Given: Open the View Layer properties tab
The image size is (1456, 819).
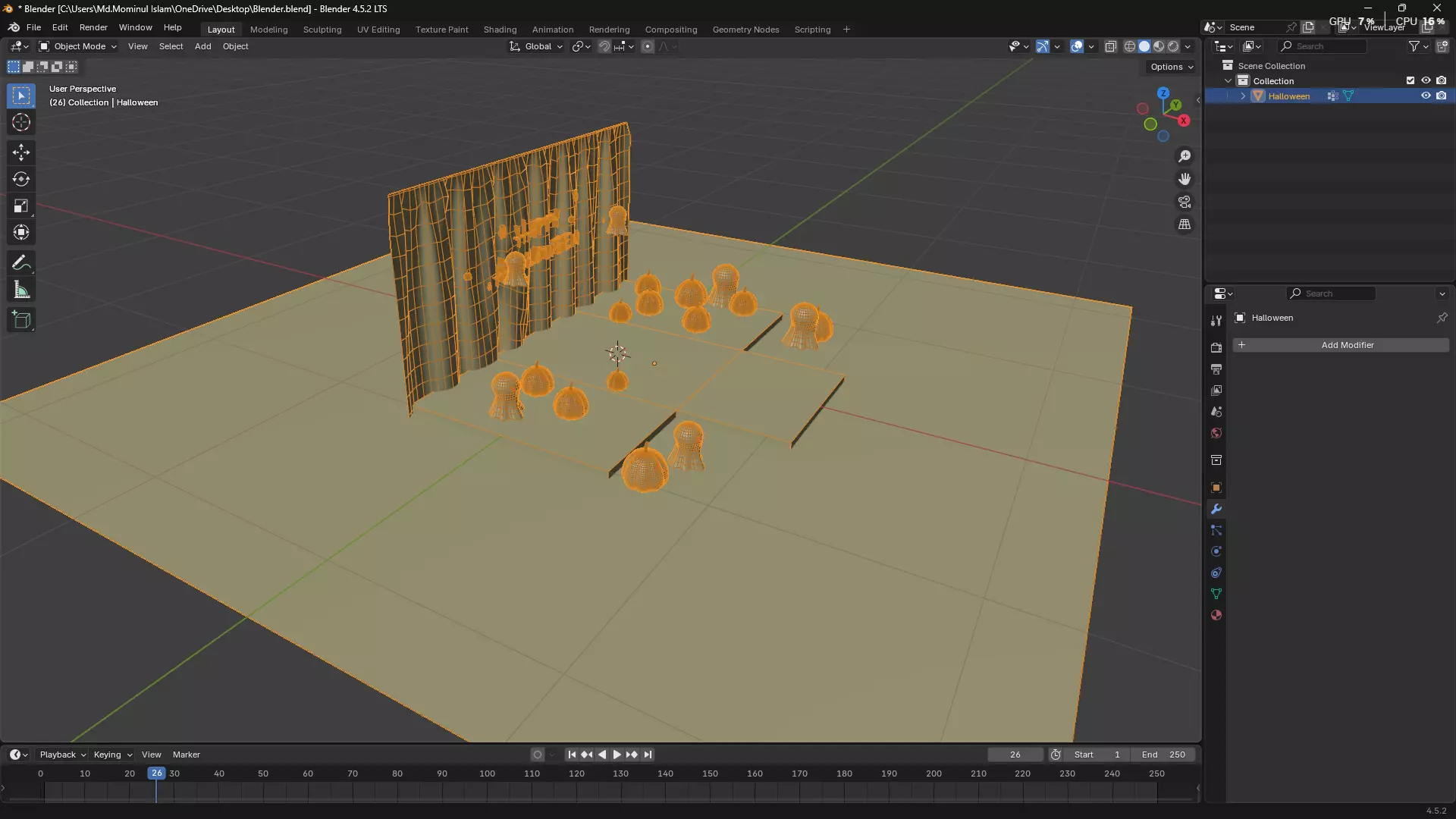Looking at the screenshot, I should coord(1216,390).
